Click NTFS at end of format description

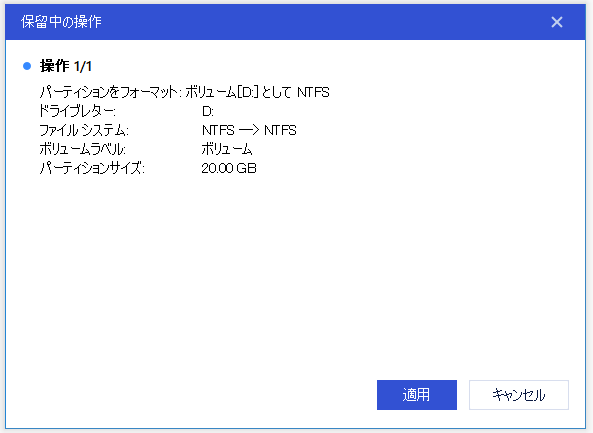pos(313,92)
